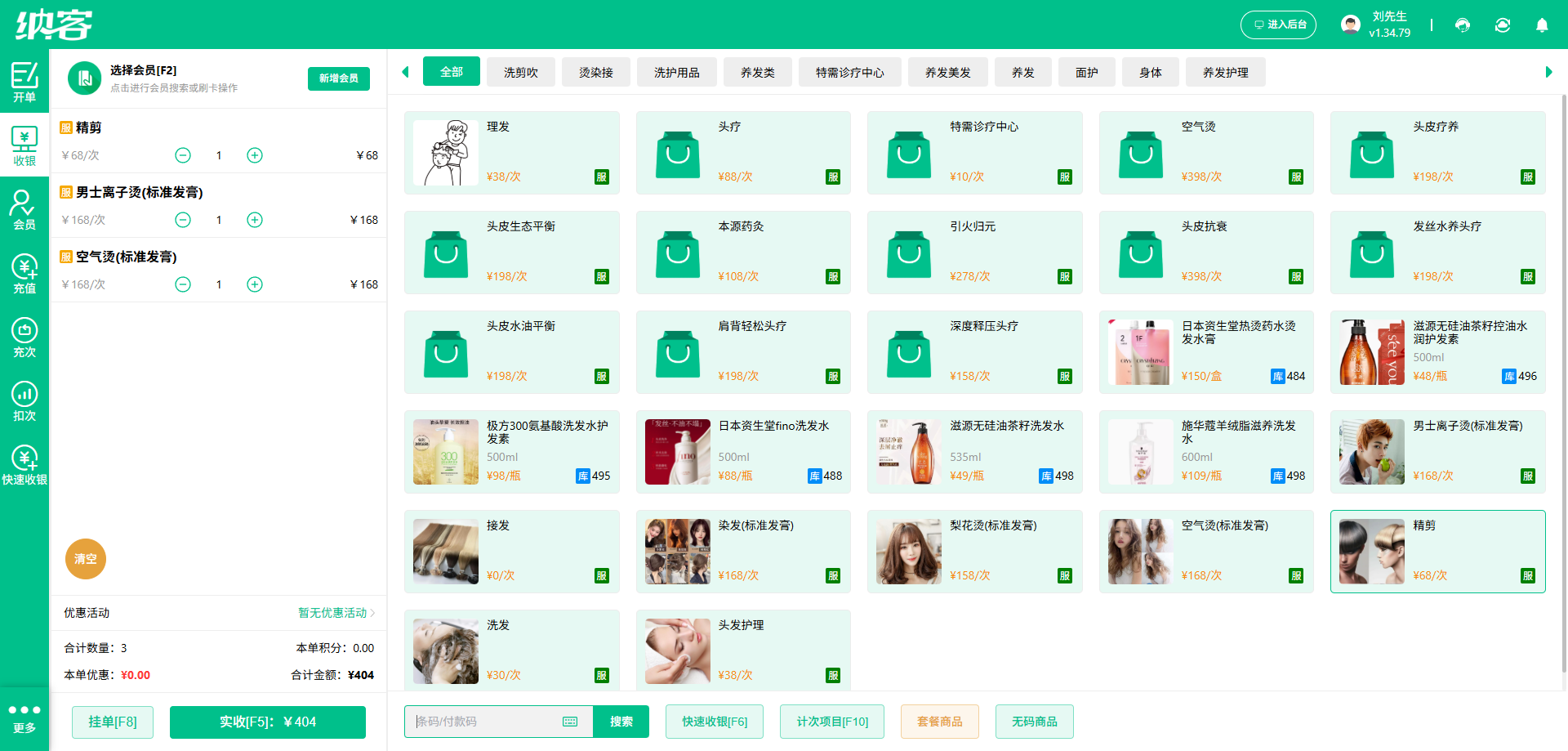
Task: Add 梨花烫(标准发膏) service card
Action: (975, 552)
